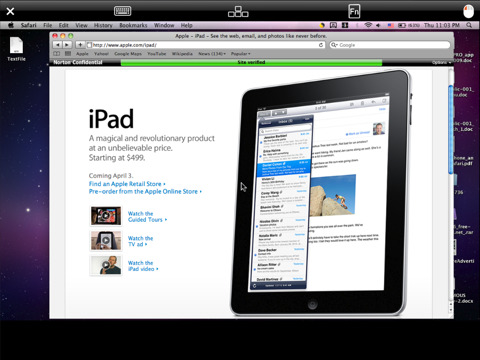Open the Window menu

164,25
